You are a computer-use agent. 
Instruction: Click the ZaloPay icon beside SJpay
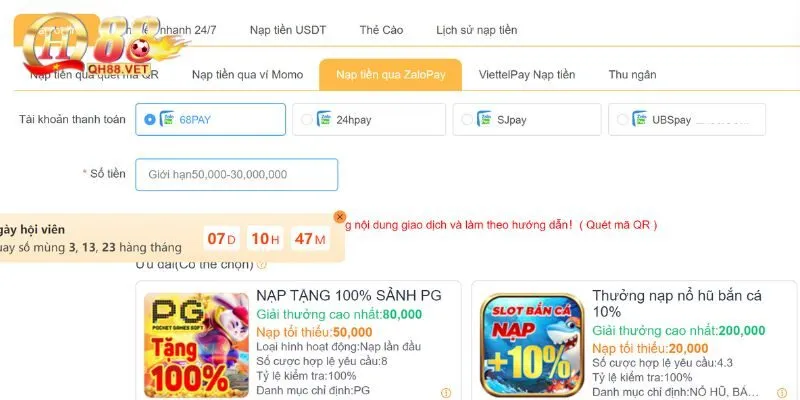(484, 119)
